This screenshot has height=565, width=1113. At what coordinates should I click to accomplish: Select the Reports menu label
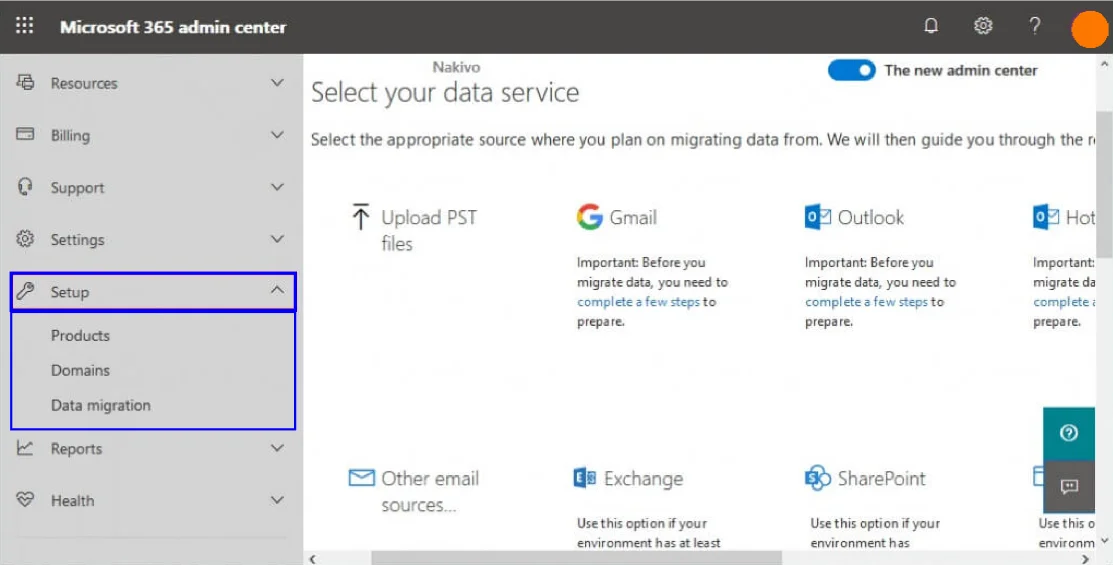(x=76, y=449)
